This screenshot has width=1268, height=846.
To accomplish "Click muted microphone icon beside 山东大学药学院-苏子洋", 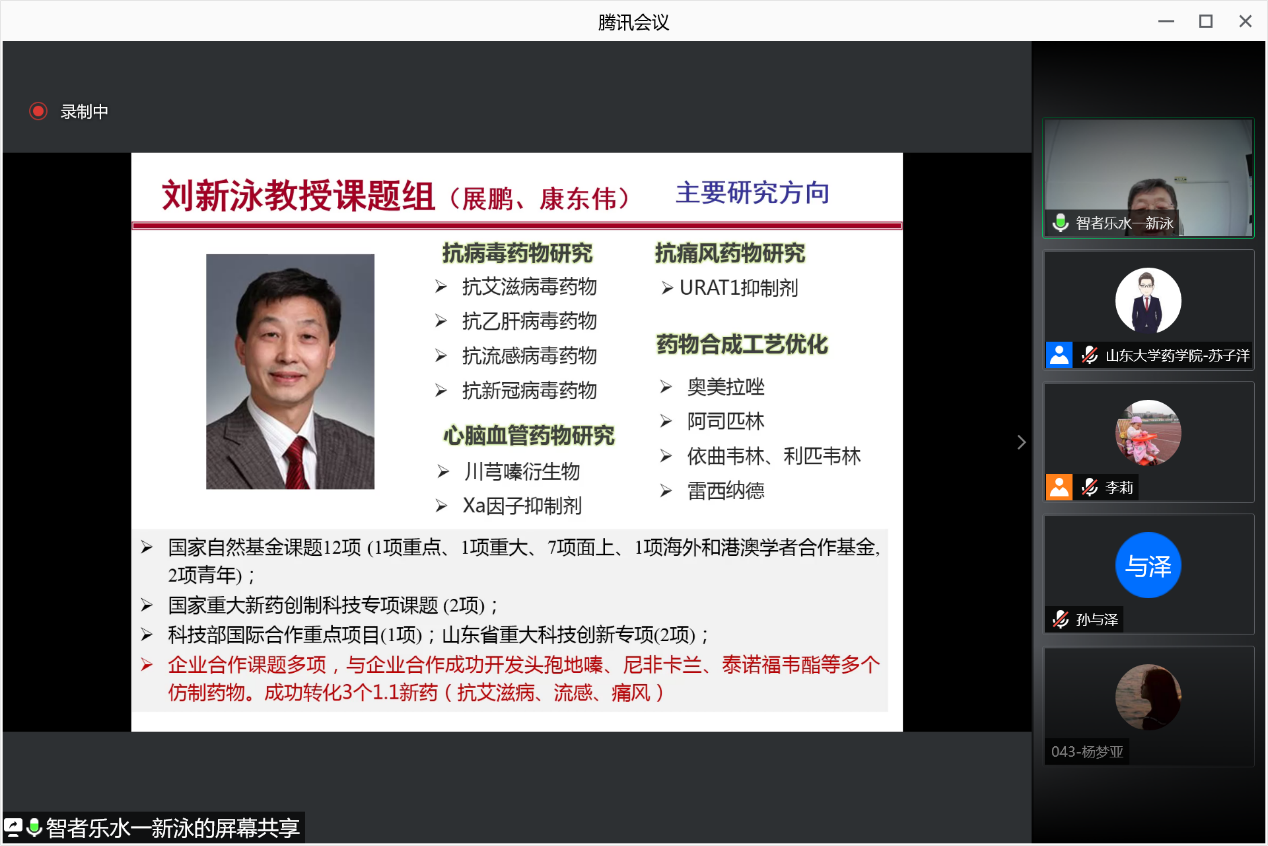I will click(x=1089, y=355).
